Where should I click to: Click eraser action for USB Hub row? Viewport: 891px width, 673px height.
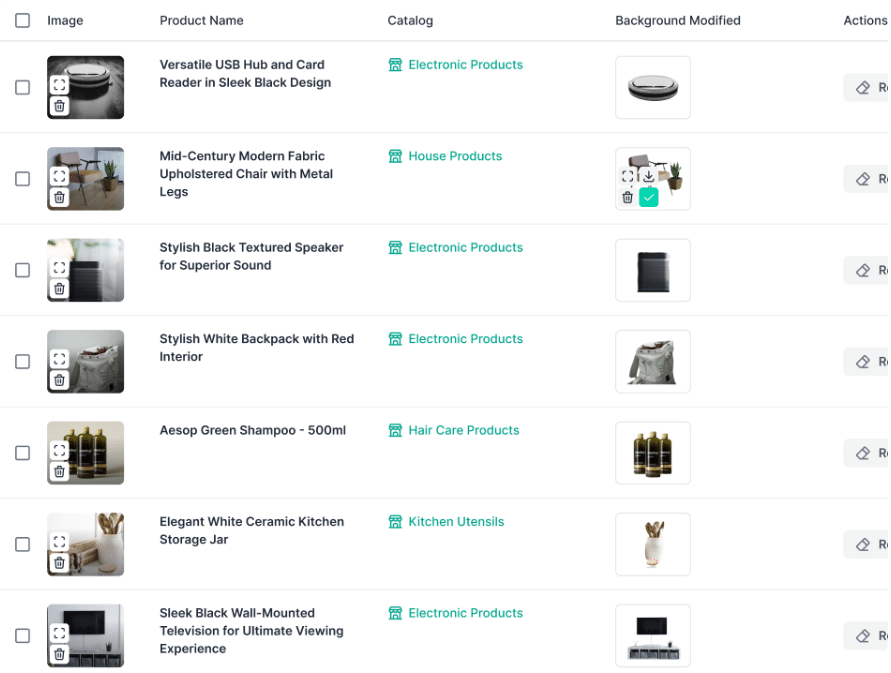867,88
